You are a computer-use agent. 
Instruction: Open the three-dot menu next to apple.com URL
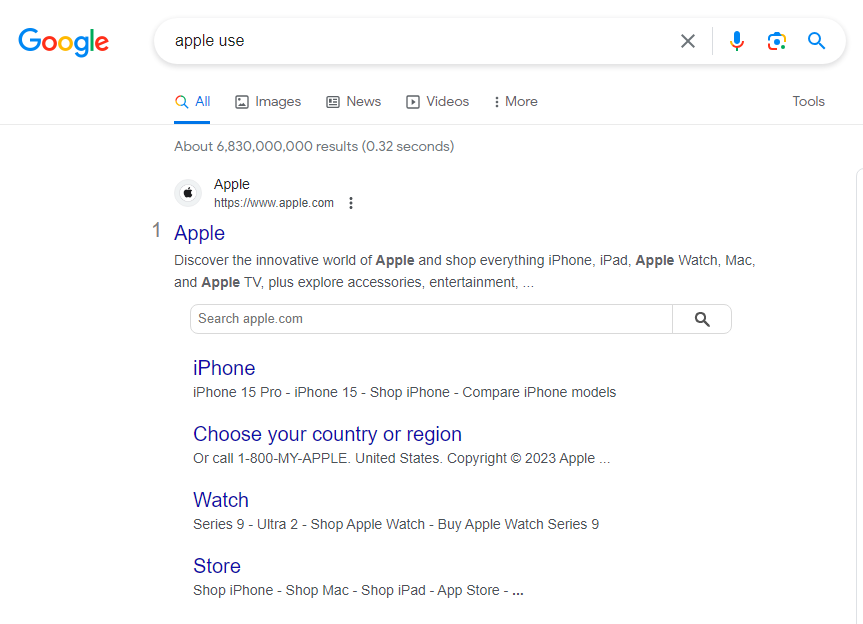point(351,203)
